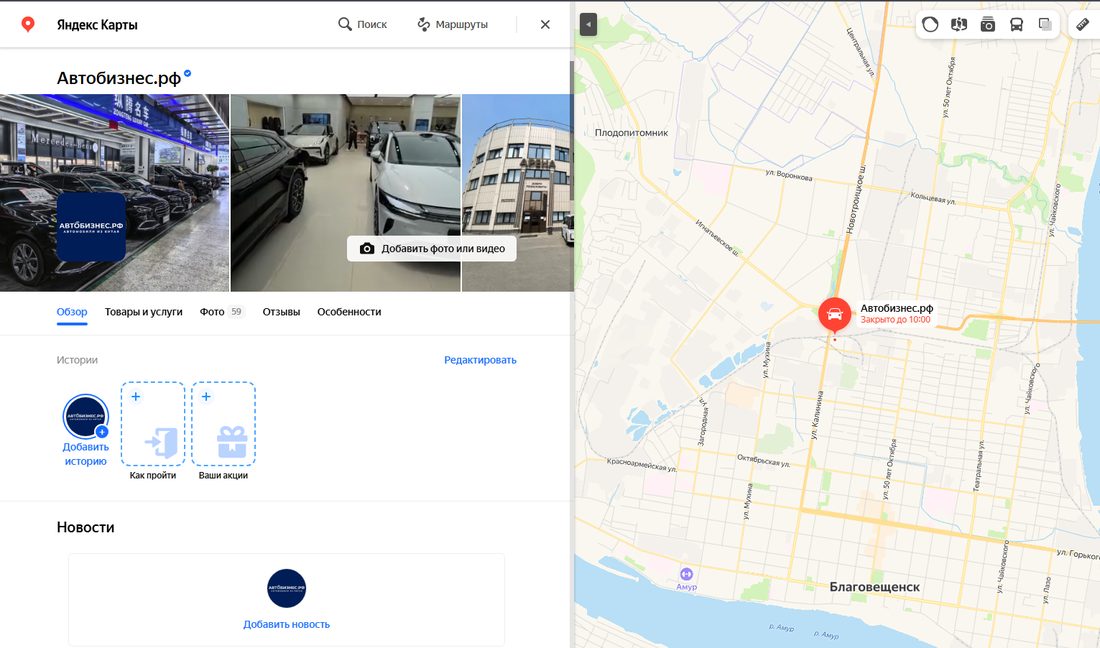
Task: Click the Добавить новость link
Action: click(286, 624)
